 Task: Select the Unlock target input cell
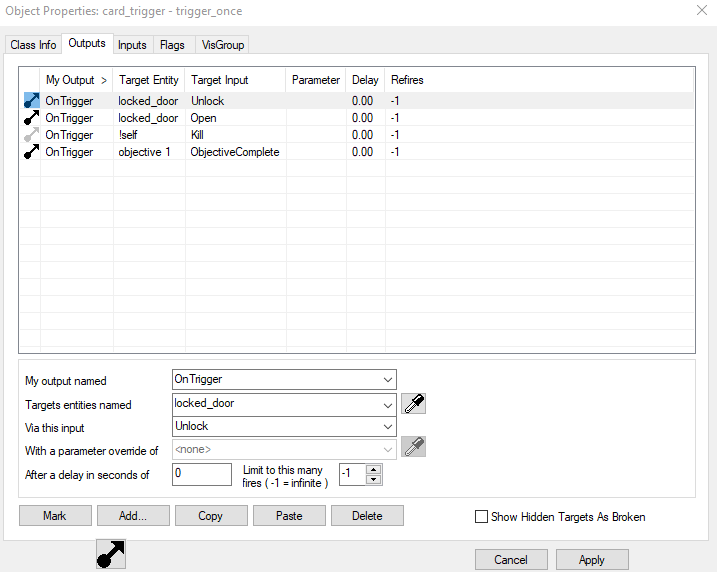208,101
